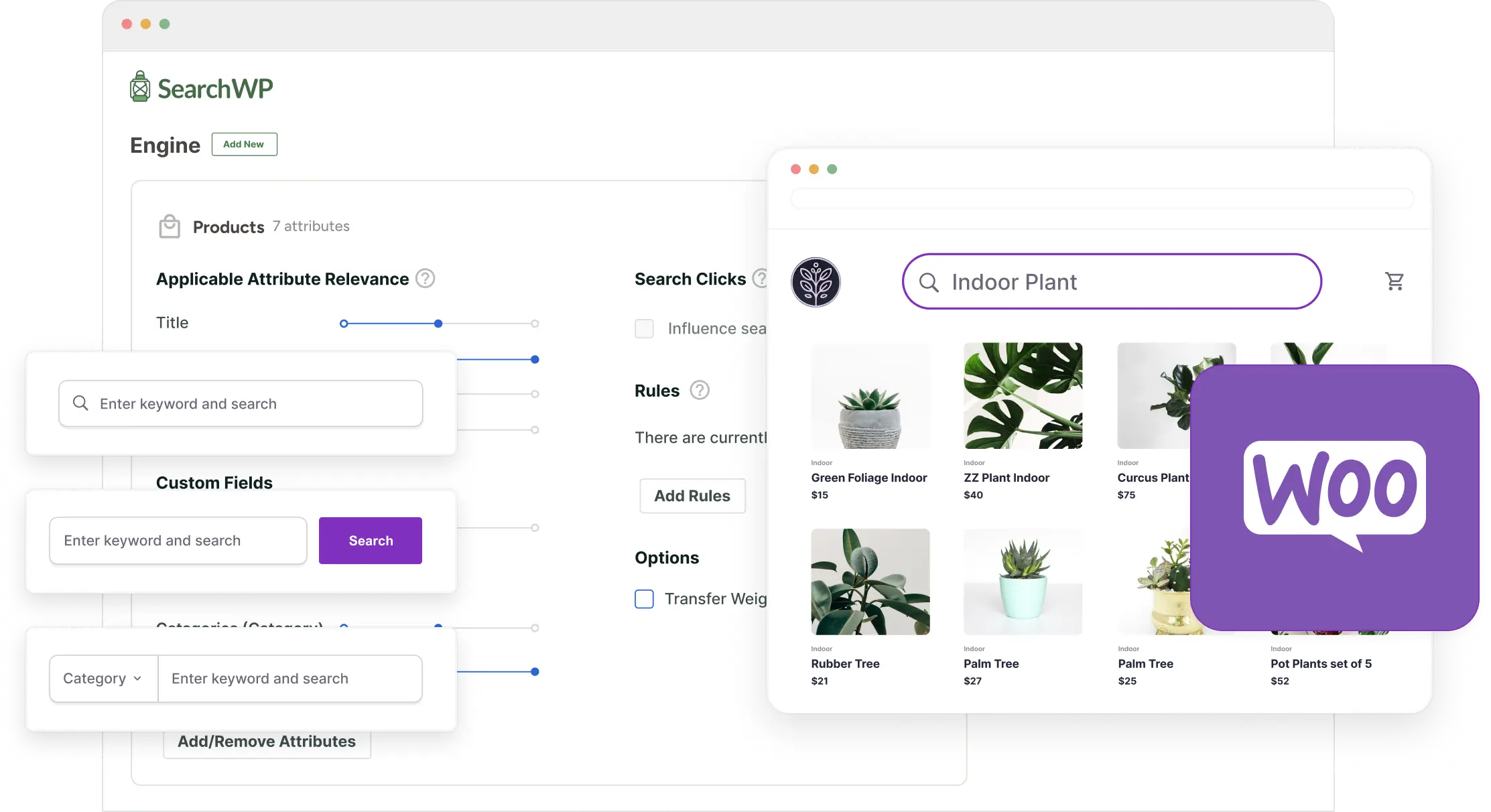Click the Palm Tree $25 product title
Image resolution: width=1491 pixels, height=812 pixels.
click(x=1145, y=664)
